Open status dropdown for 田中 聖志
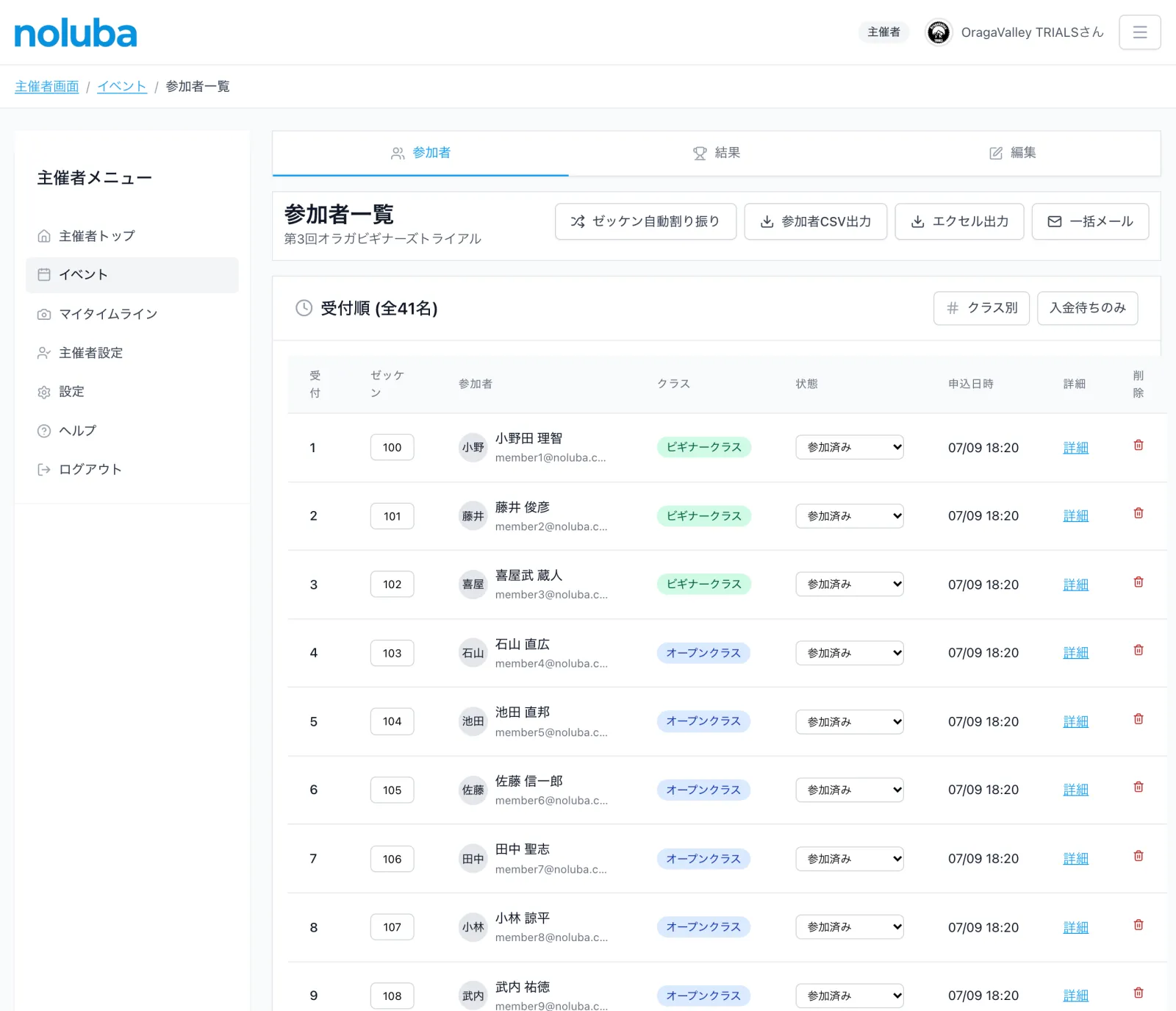The width and height of the screenshot is (1176, 1011). coord(849,859)
